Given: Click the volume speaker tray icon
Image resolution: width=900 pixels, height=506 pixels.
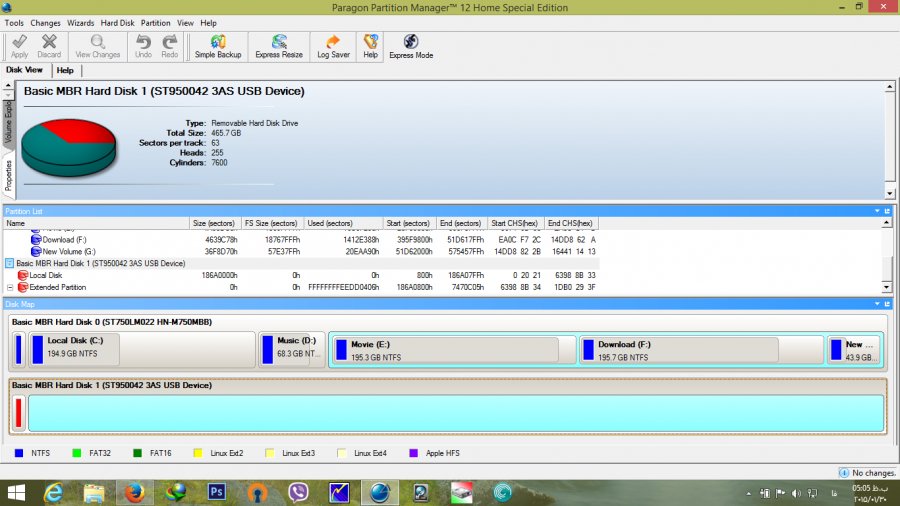Looking at the screenshot, I should point(796,493).
